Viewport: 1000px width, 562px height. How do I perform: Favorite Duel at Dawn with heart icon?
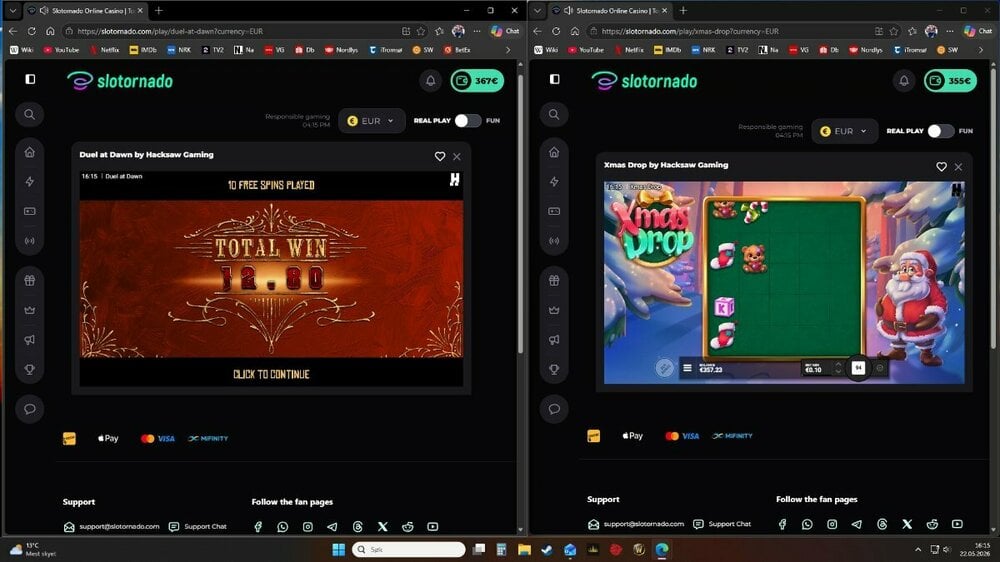(x=439, y=156)
